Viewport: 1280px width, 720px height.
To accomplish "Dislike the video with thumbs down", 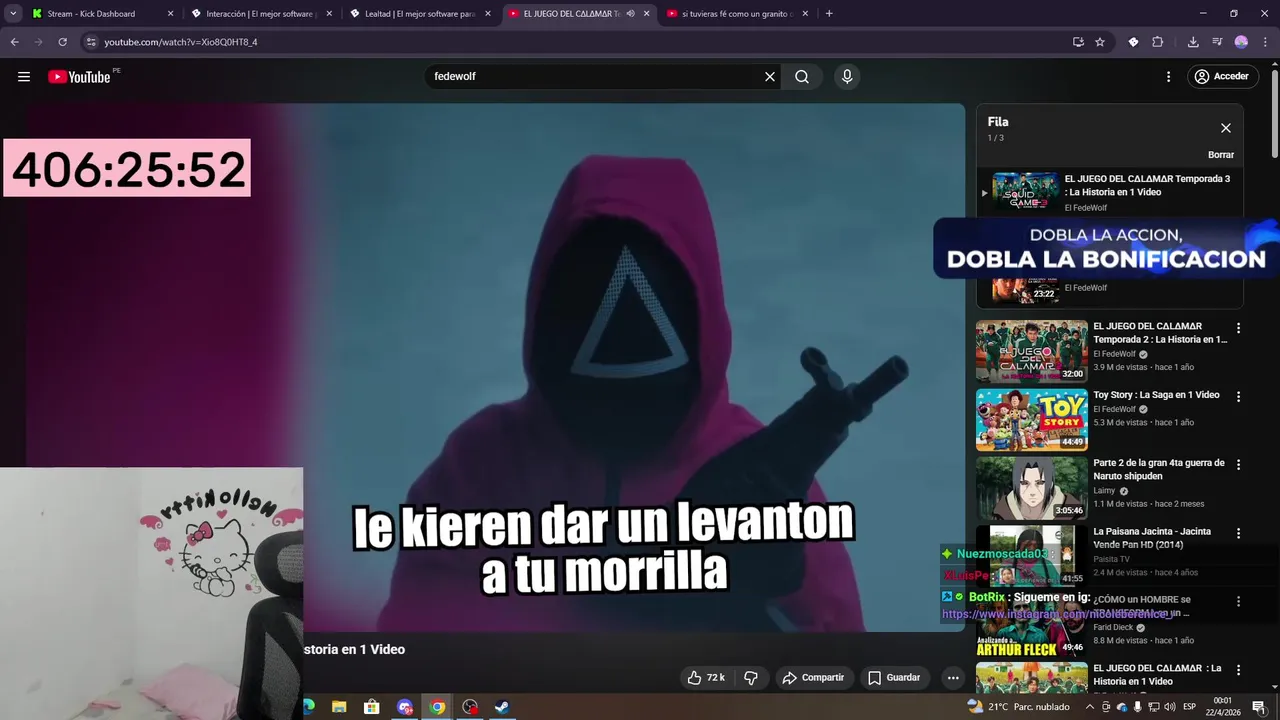I will click(x=751, y=678).
